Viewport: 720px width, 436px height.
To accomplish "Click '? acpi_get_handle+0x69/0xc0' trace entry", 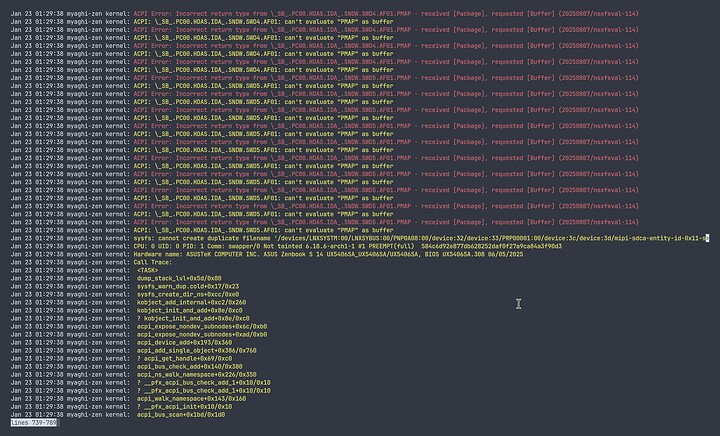I will [185, 358].
